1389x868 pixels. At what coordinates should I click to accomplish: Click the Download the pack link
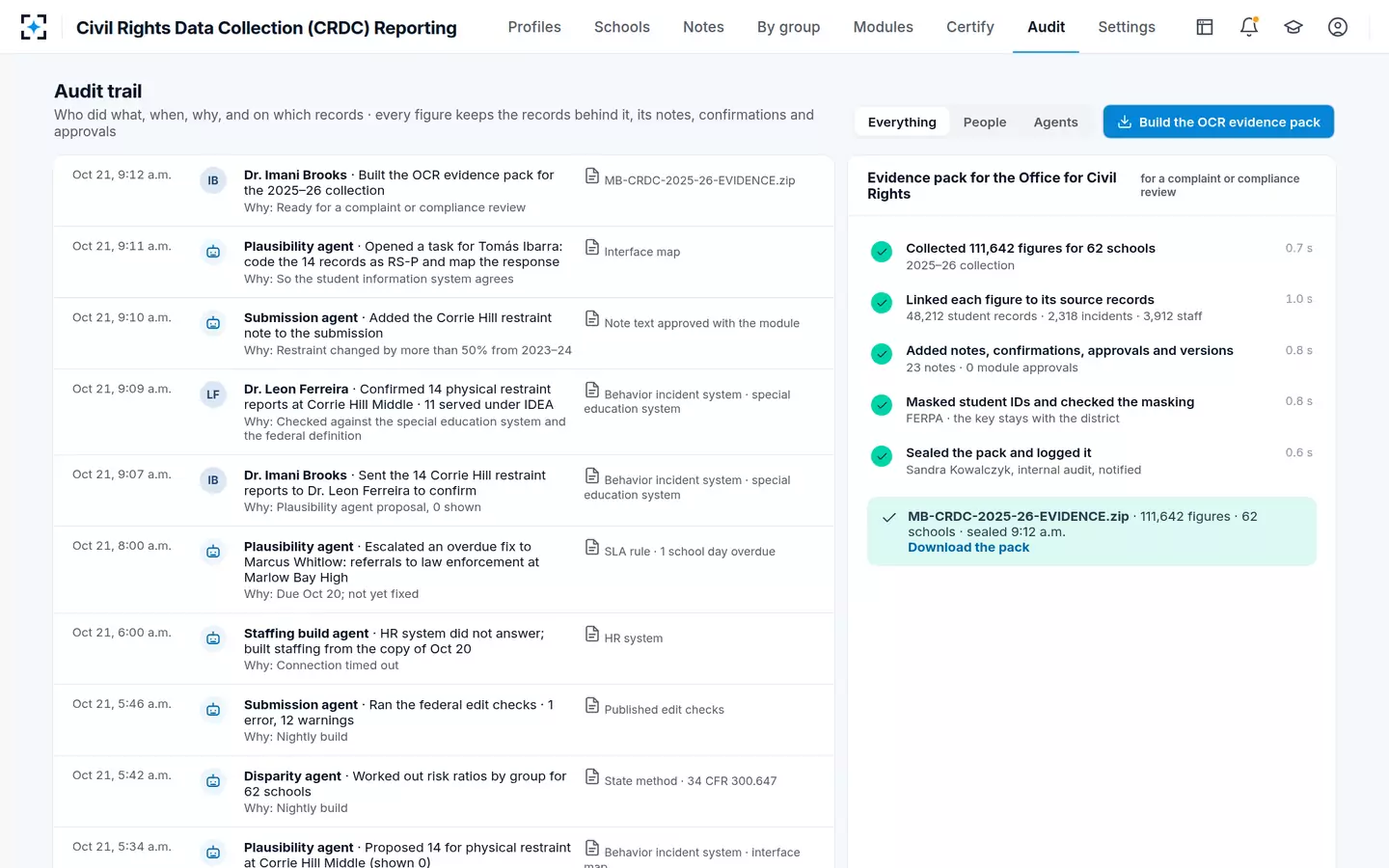pos(968,547)
